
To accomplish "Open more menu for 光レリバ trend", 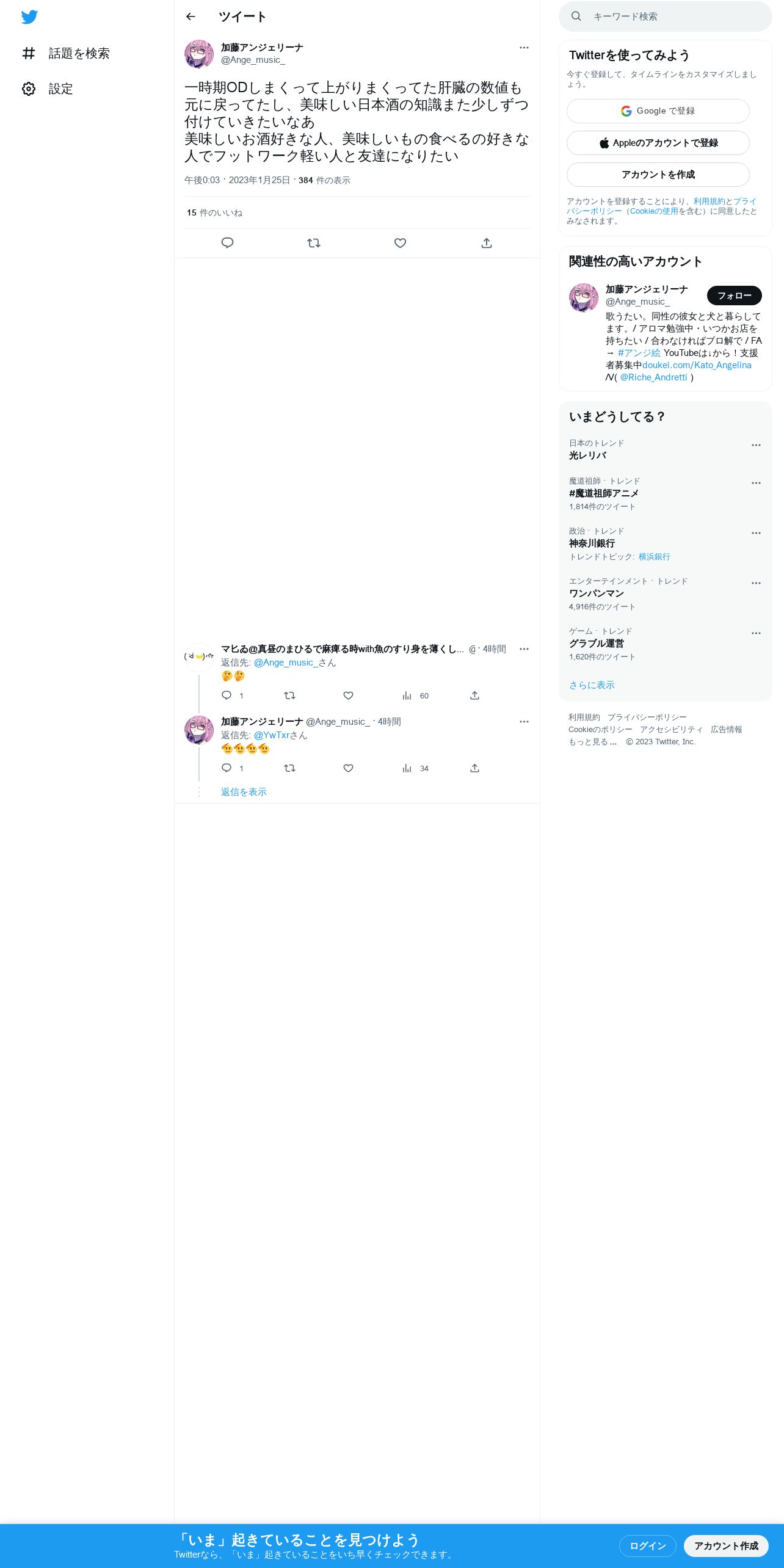I will (x=756, y=445).
